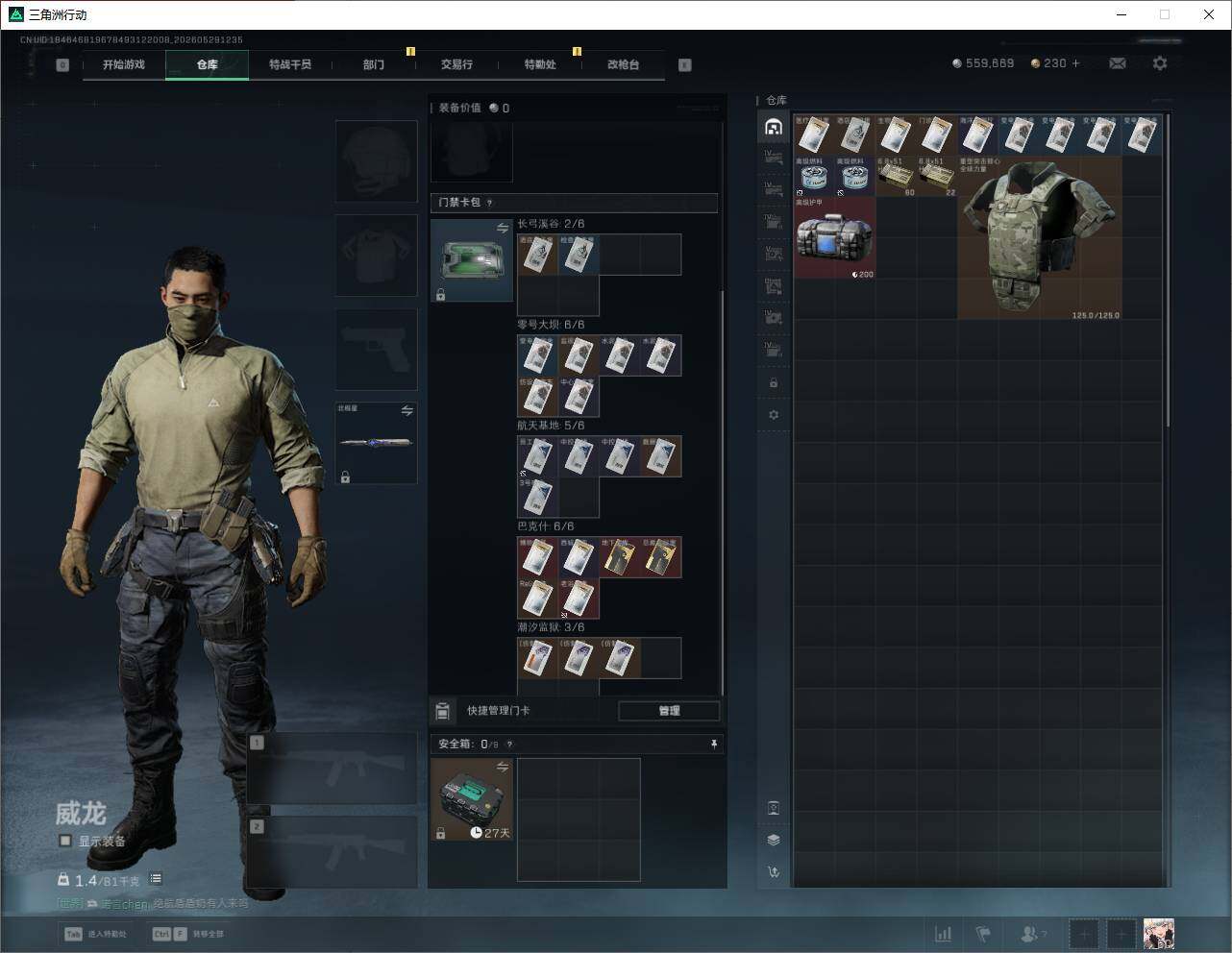Viewport: 1232px width, 953px height.
Task: Click the 安全箱 help question mark
Action: [509, 744]
